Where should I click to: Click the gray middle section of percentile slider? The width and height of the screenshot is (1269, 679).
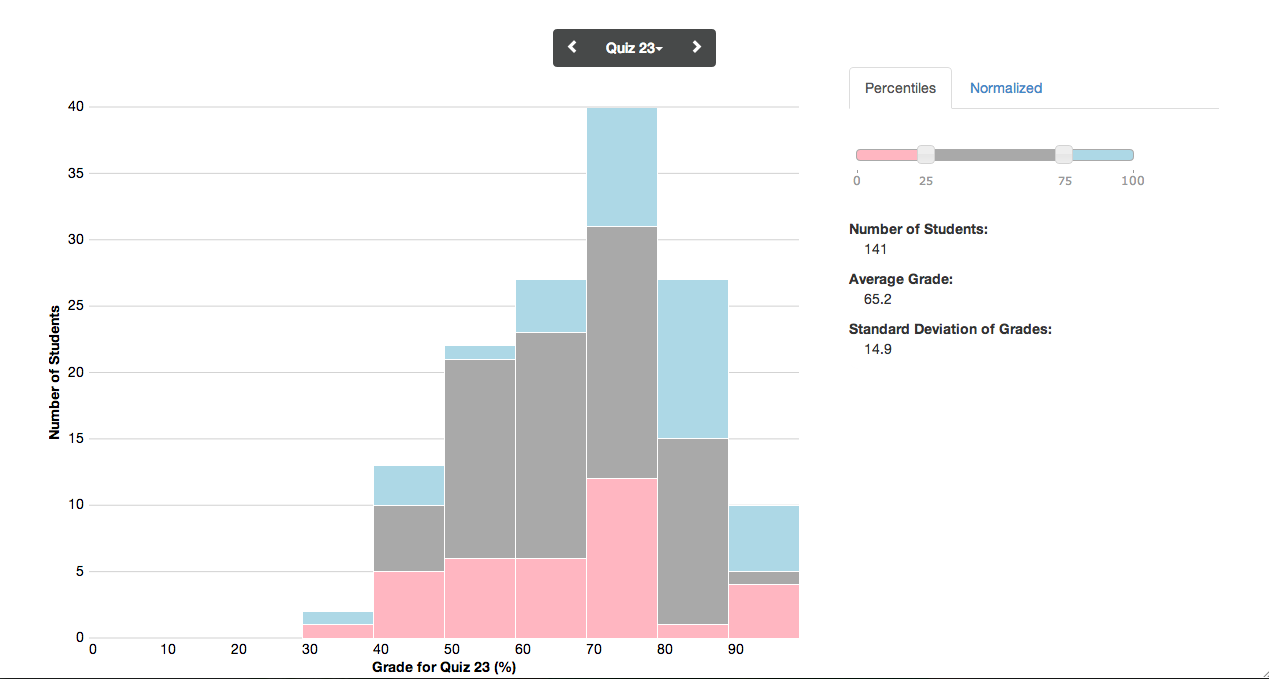(995, 155)
